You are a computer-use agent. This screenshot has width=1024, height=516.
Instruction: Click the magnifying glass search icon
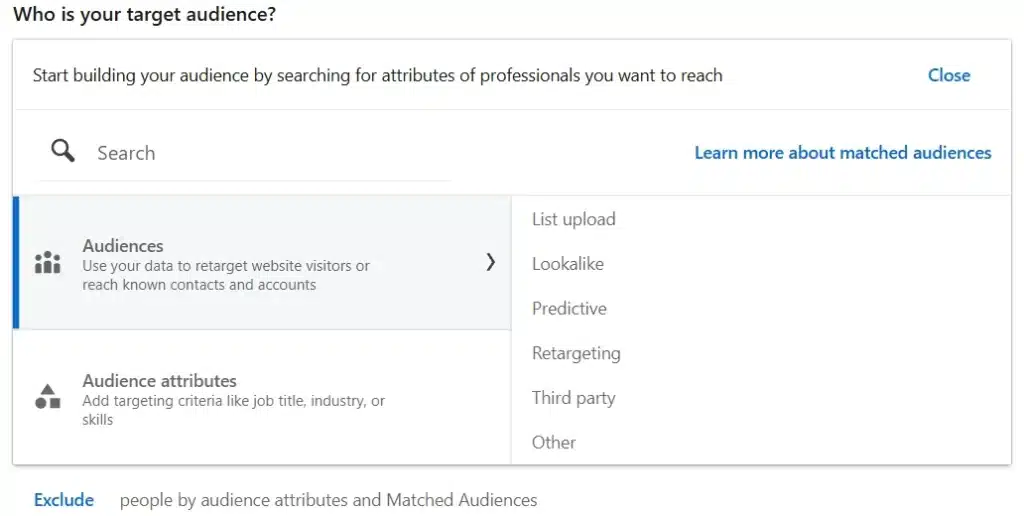point(63,151)
